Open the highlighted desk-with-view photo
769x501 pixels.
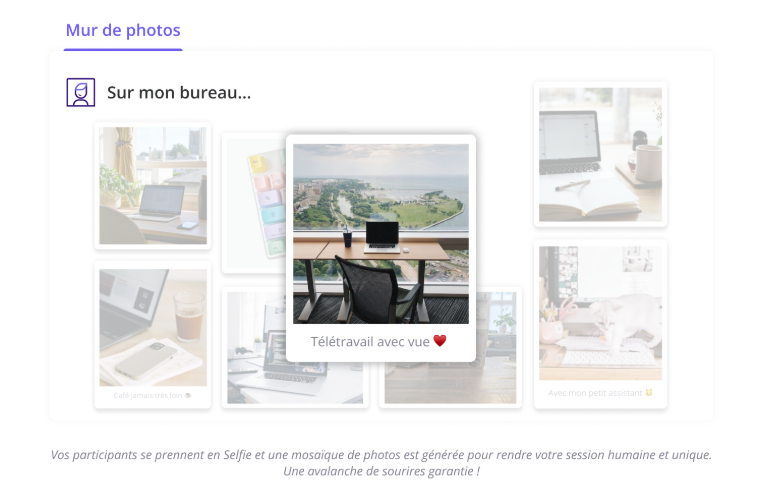pos(381,234)
